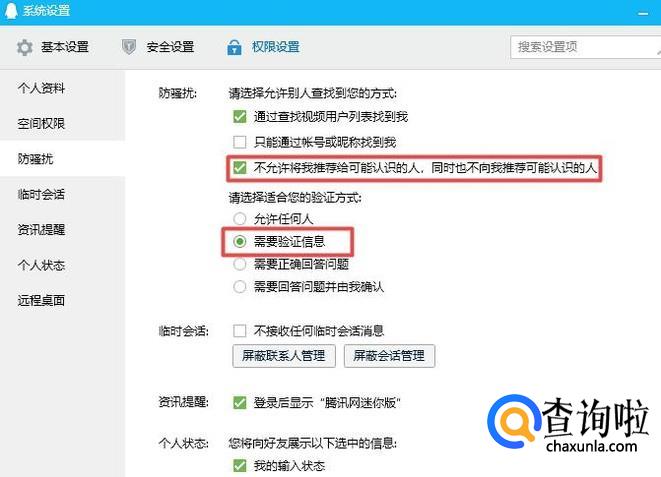The image size is (661, 477).
Task: Click the shield icon for 安全设置
Action: click(x=129, y=47)
